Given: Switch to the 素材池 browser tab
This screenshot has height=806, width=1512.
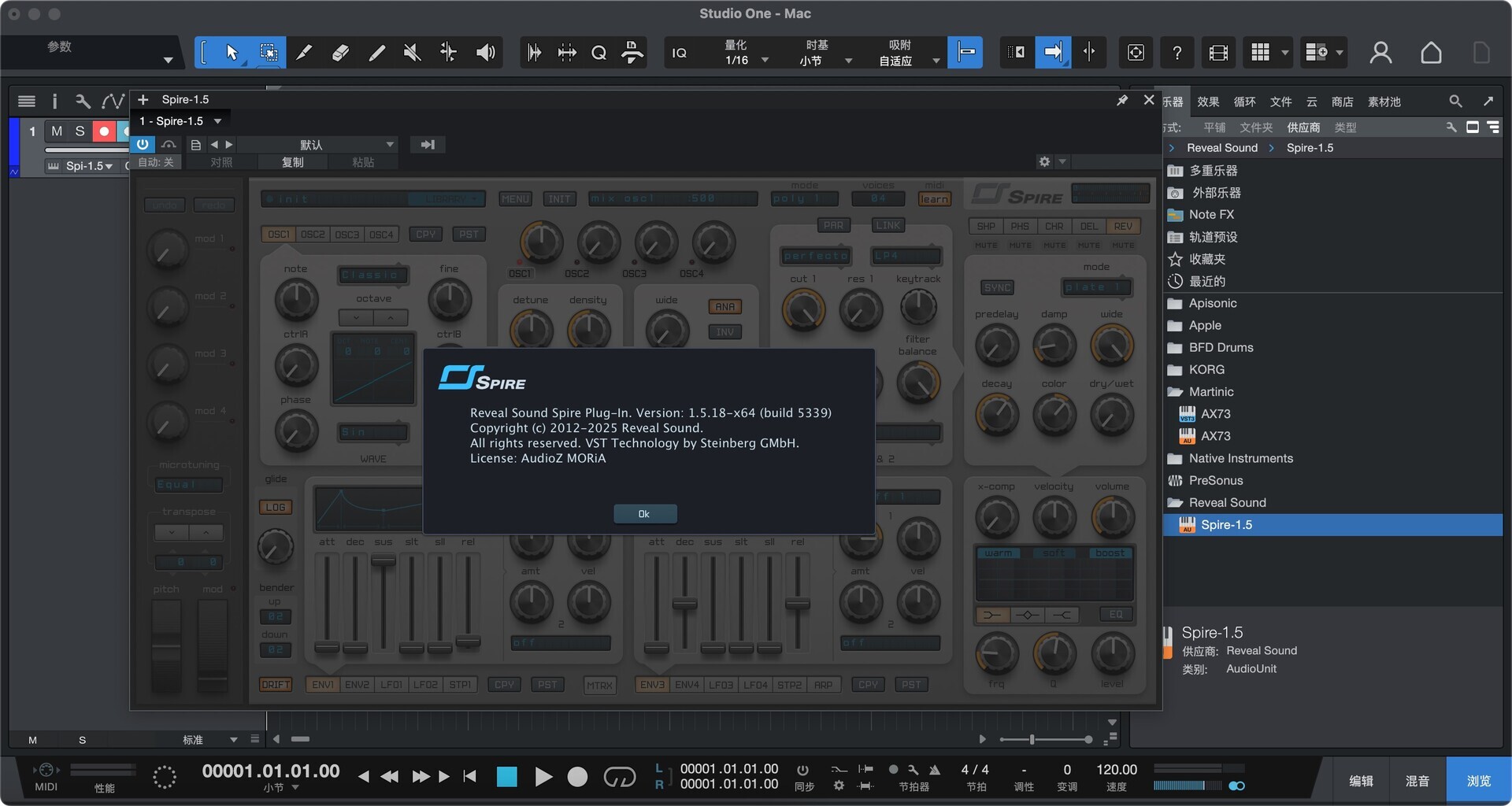Looking at the screenshot, I should (x=1384, y=102).
